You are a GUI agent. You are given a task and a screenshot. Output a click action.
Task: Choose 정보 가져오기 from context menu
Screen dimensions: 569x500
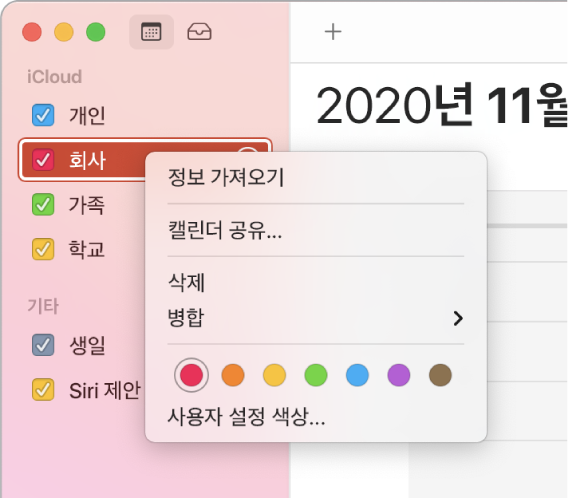316,177
